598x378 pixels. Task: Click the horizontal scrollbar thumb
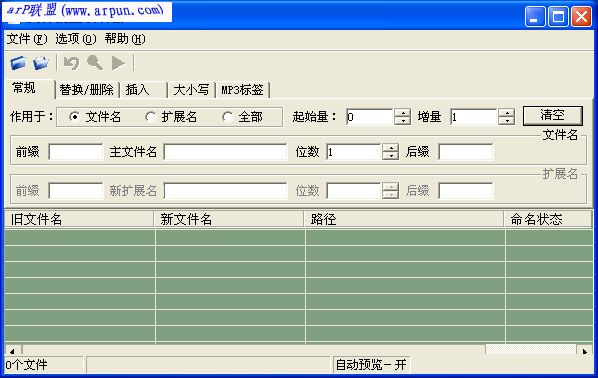point(254,350)
